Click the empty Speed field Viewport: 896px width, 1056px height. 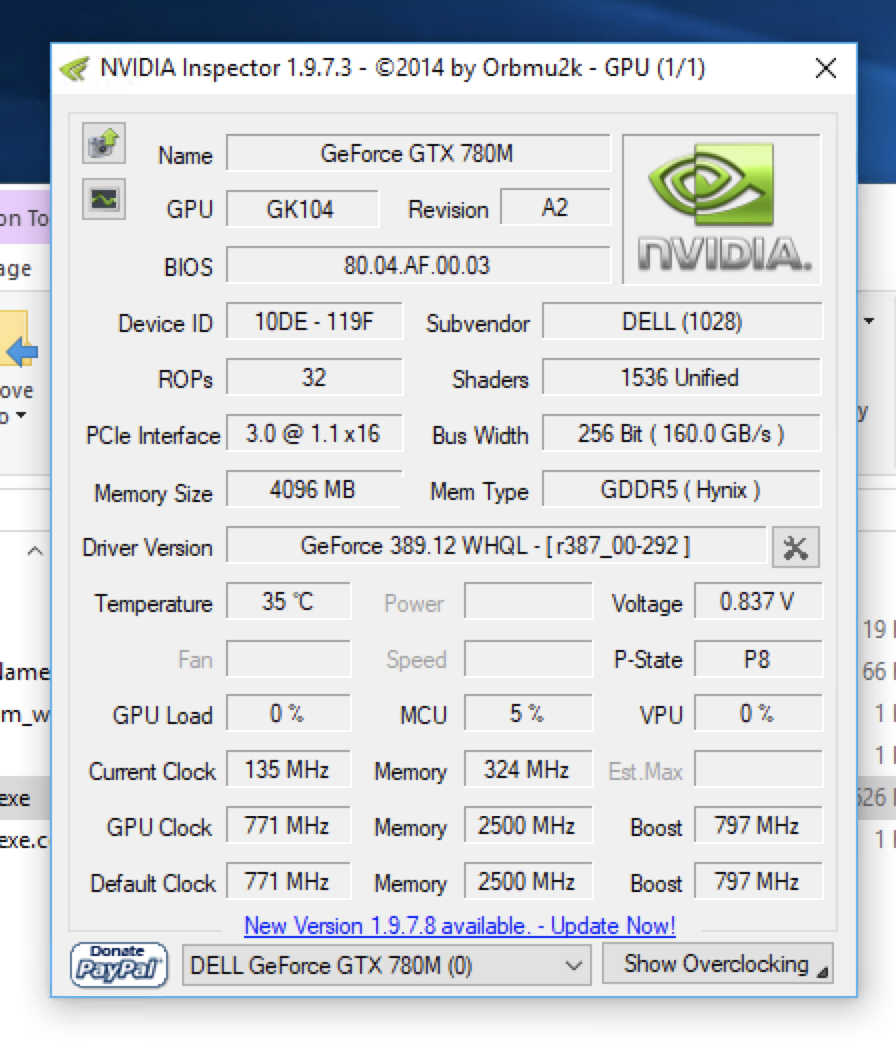(x=528, y=659)
